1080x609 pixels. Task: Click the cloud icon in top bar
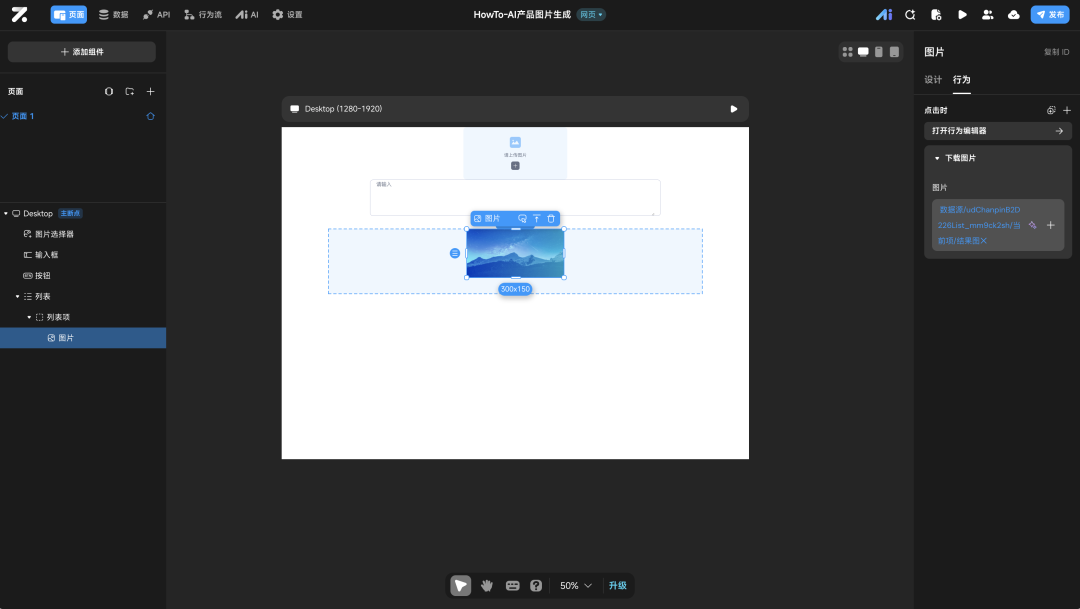1014,14
